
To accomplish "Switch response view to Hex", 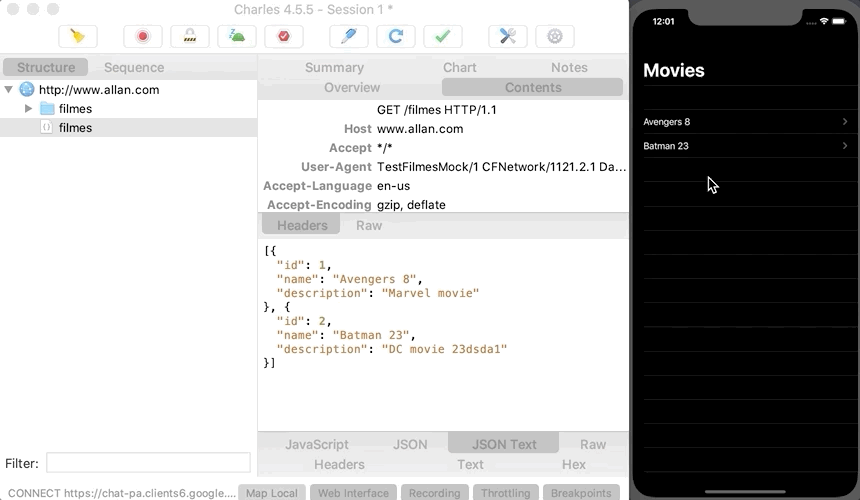I will (x=573, y=464).
